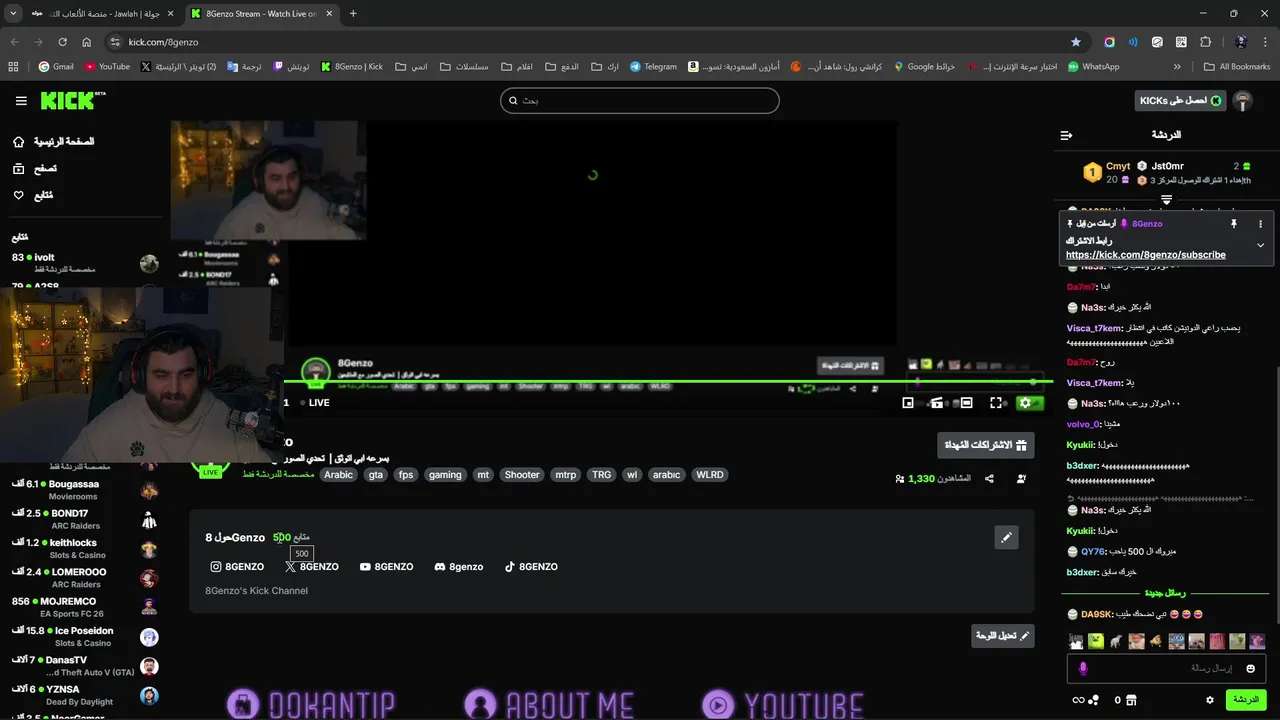This screenshot has width=1280, height=720.
Task: Unpin the pinned chat message
Action: pyautogui.click(x=1234, y=224)
